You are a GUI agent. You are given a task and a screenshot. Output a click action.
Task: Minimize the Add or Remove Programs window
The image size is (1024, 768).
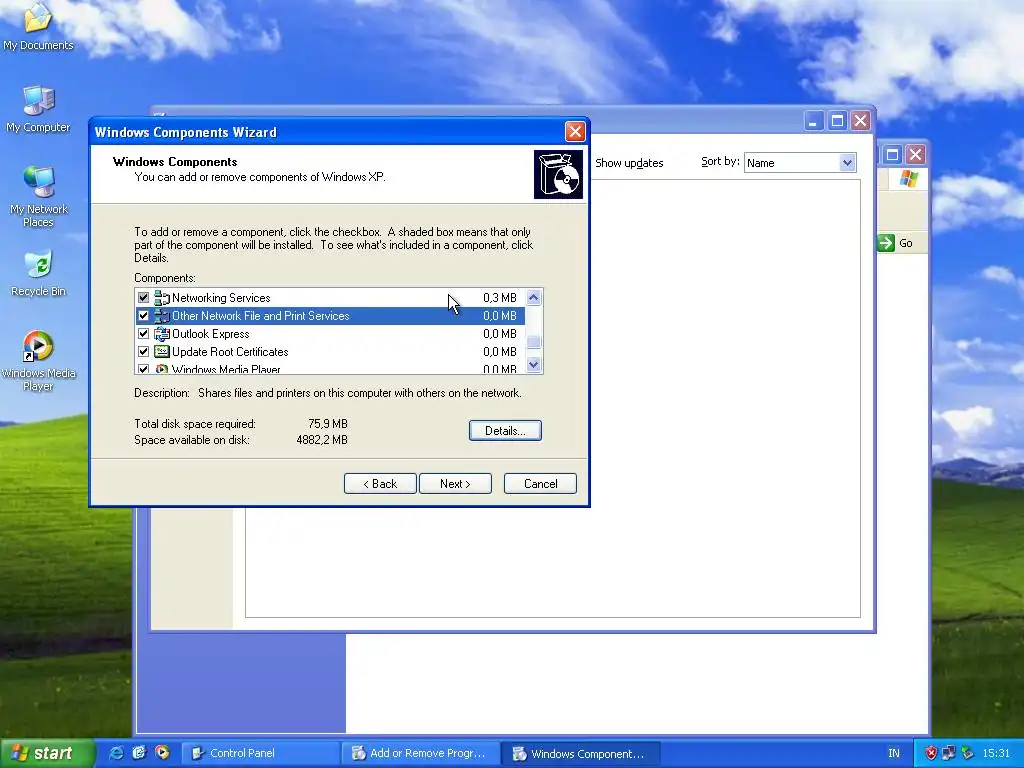click(x=814, y=121)
